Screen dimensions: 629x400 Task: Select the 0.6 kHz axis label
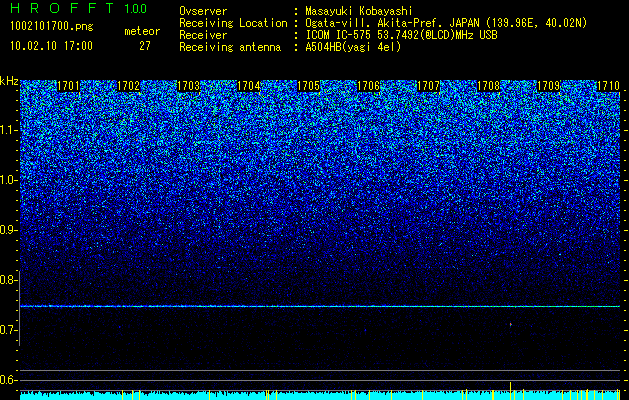[x=8, y=380]
